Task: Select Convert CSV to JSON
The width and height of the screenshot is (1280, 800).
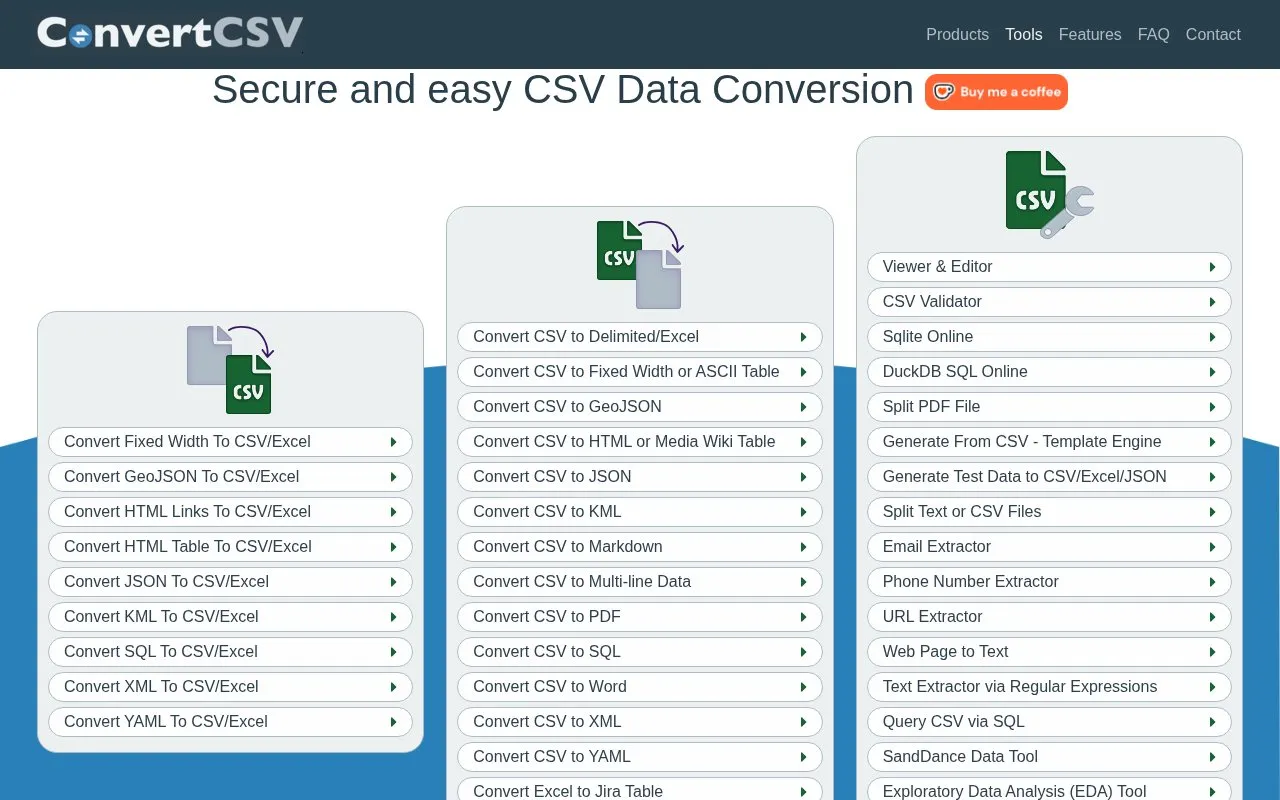Action: pos(640,477)
